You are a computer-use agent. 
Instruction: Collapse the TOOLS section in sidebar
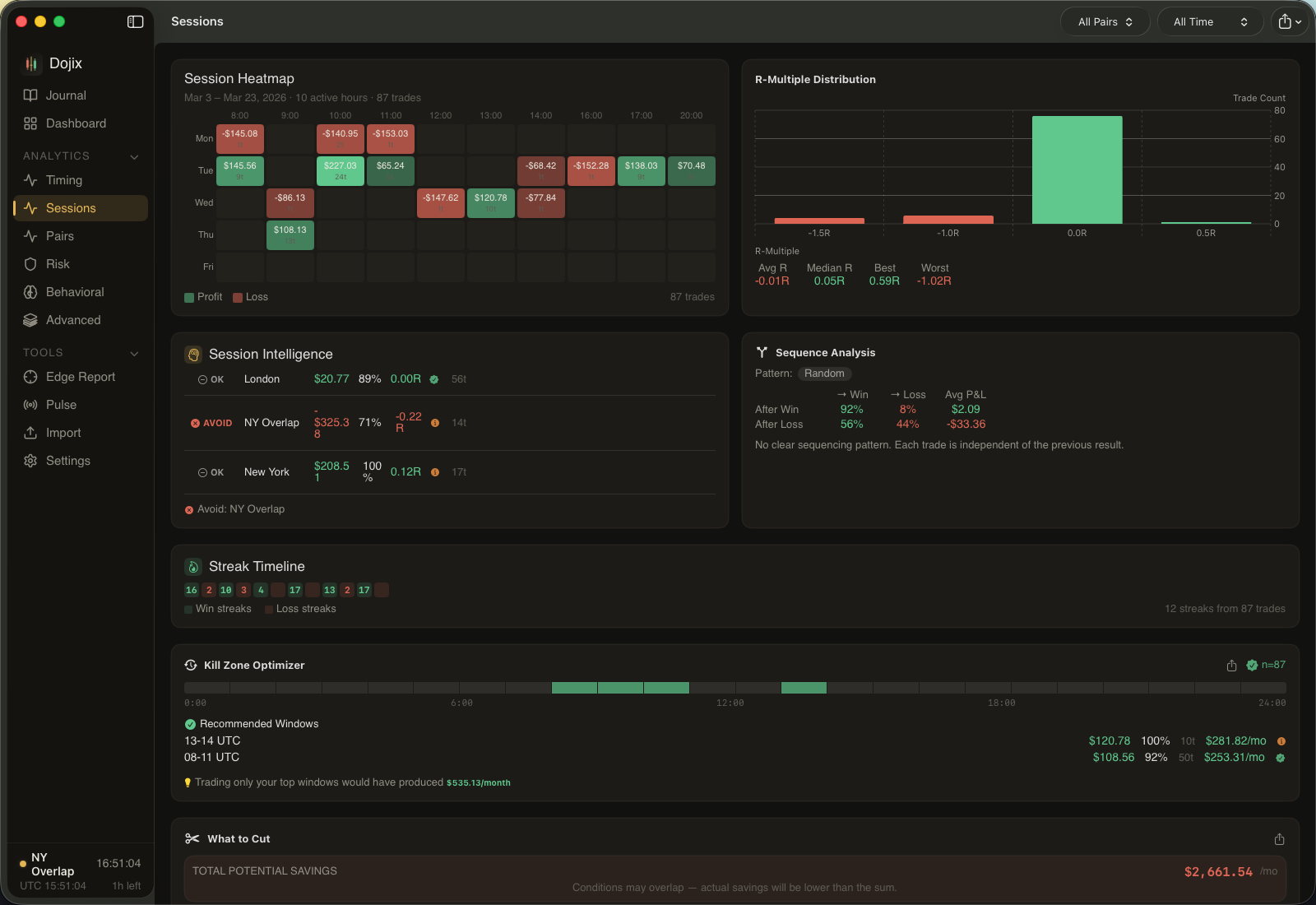[x=134, y=353]
